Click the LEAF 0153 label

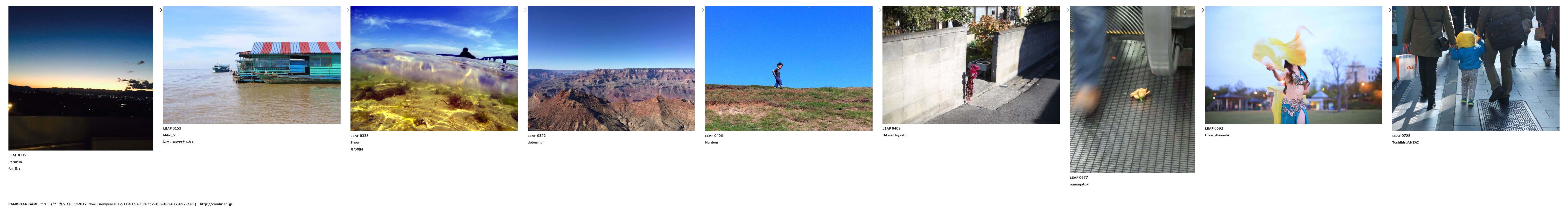(x=172, y=129)
